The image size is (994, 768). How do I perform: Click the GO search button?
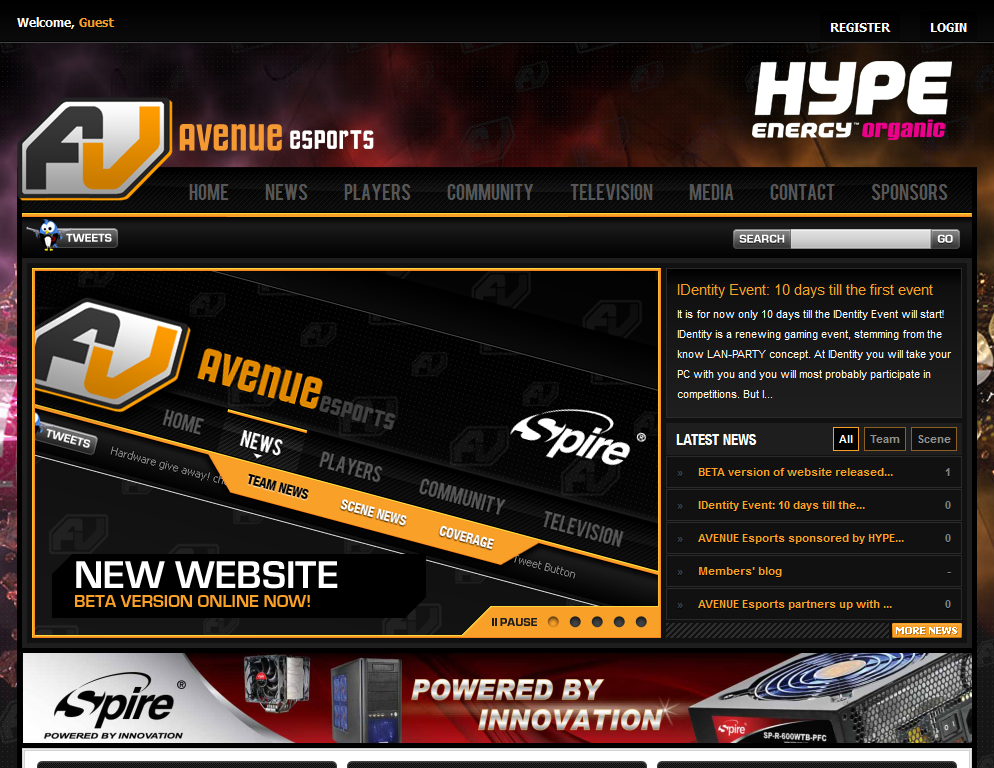click(945, 239)
